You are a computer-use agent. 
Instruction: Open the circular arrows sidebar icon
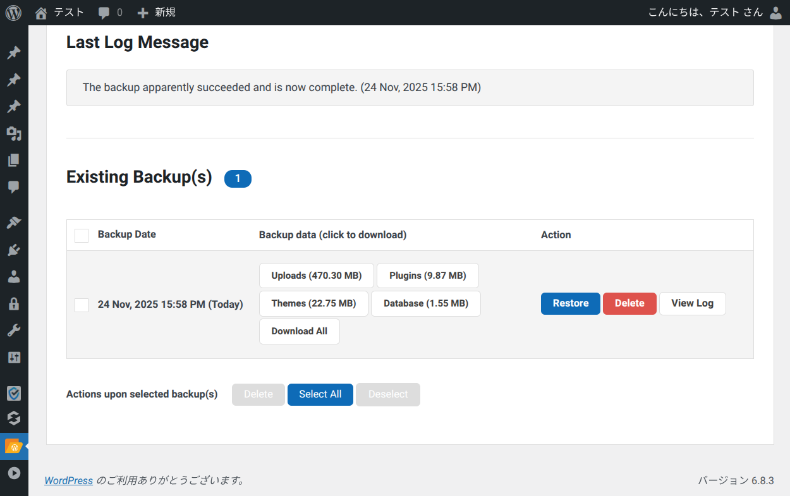coord(14,418)
